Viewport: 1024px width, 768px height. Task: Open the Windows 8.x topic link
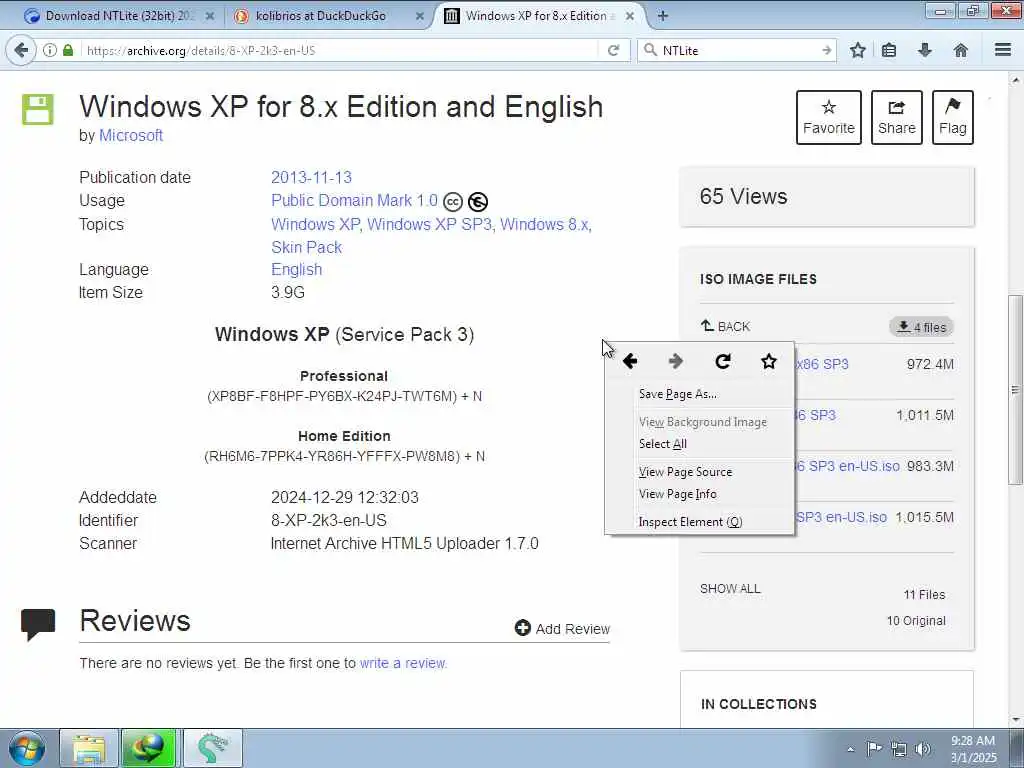(x=544, y=224)
